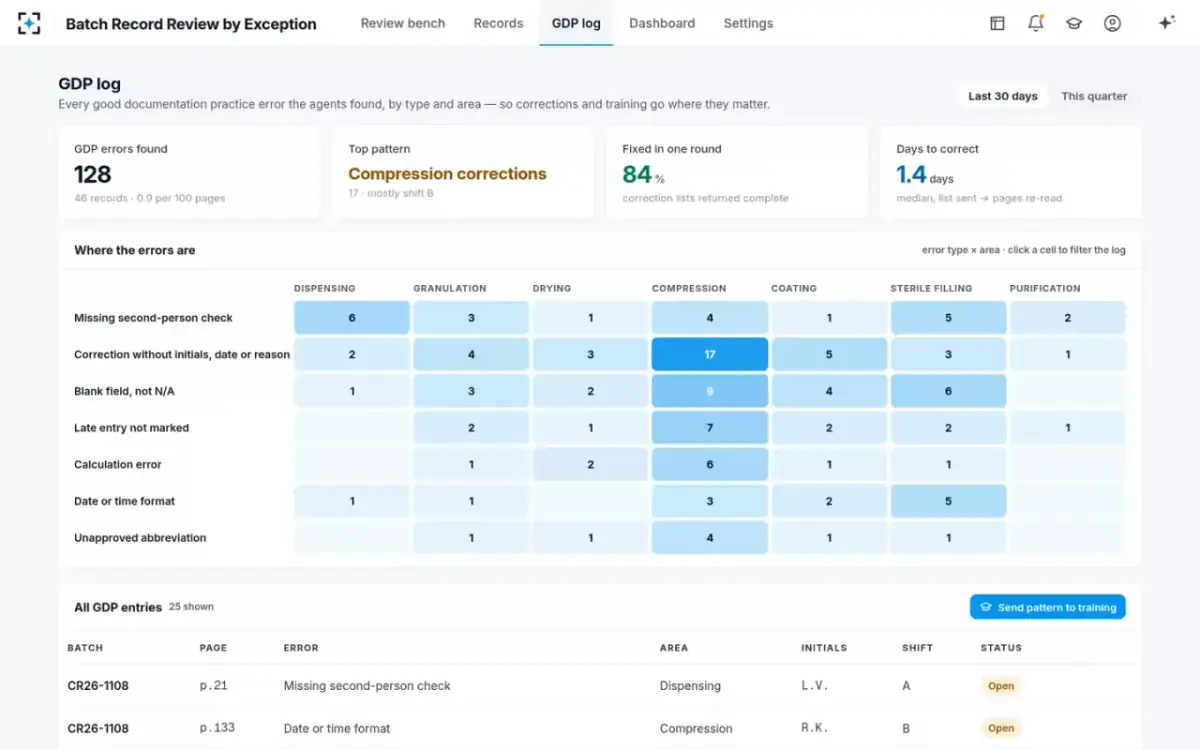
Task: Click Fixed in one round card
Action: tap(737, 172)
